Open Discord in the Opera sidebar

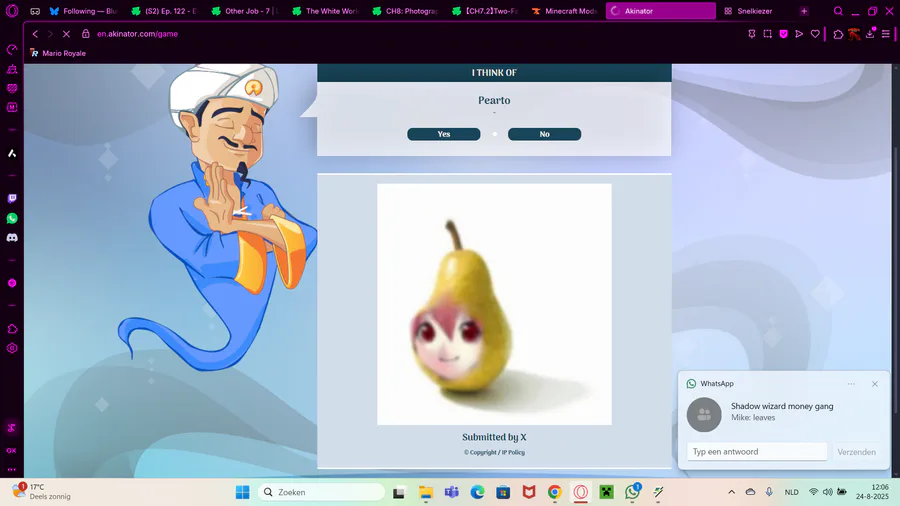(x=12, y=238)
